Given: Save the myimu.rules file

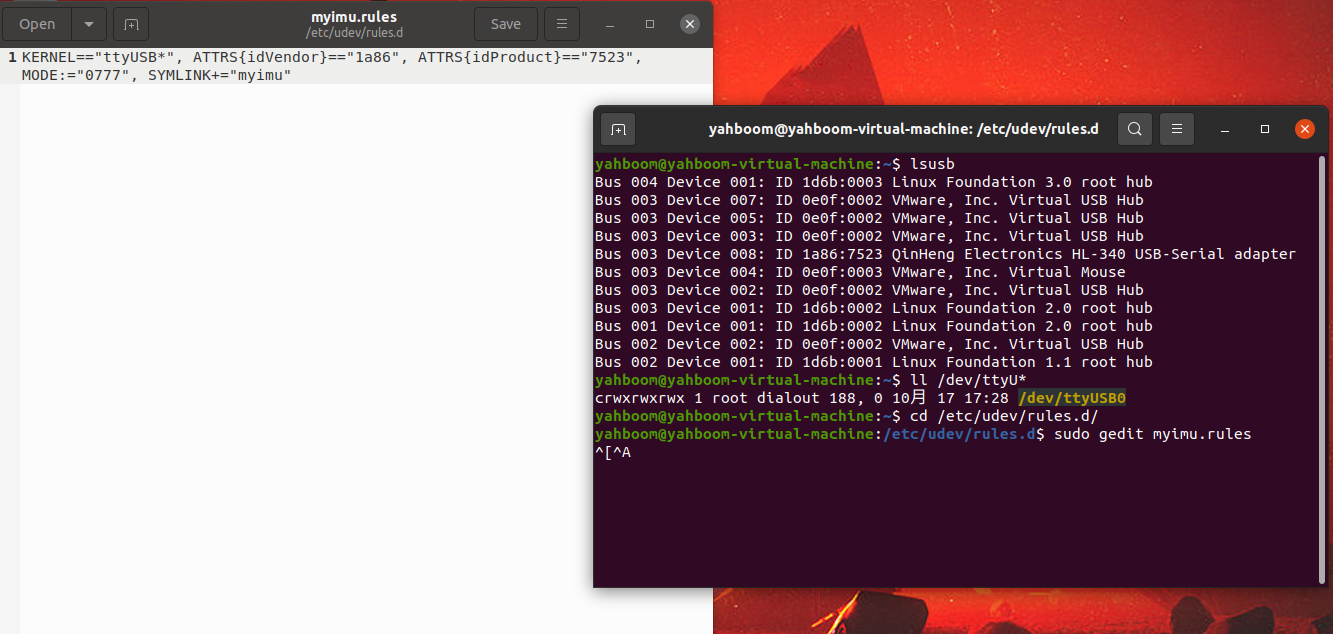Looking at the screenshot, I should pos(506,24).
